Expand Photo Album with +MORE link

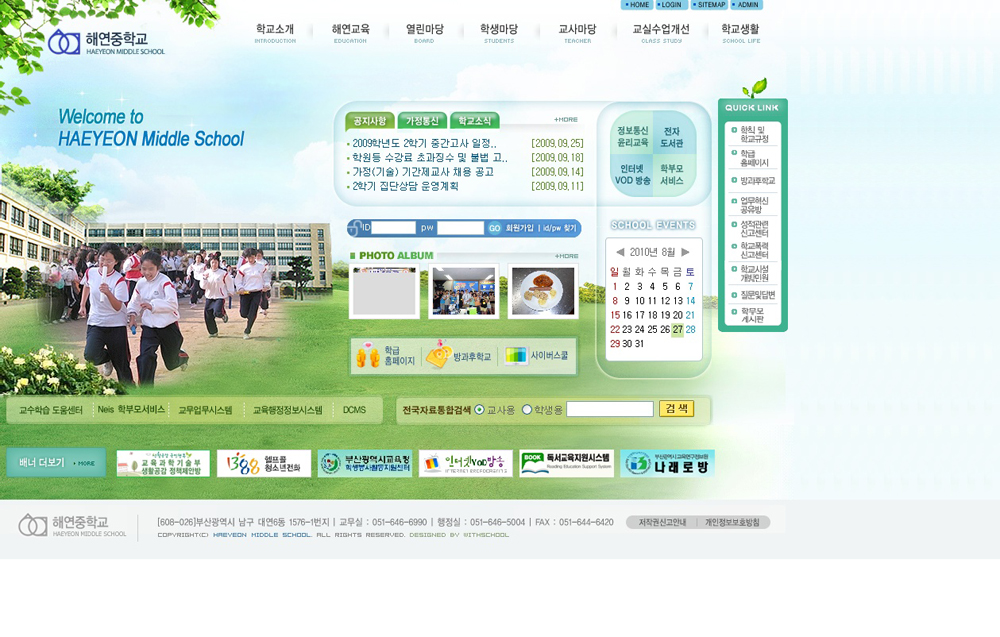click(x=566, y=256)
